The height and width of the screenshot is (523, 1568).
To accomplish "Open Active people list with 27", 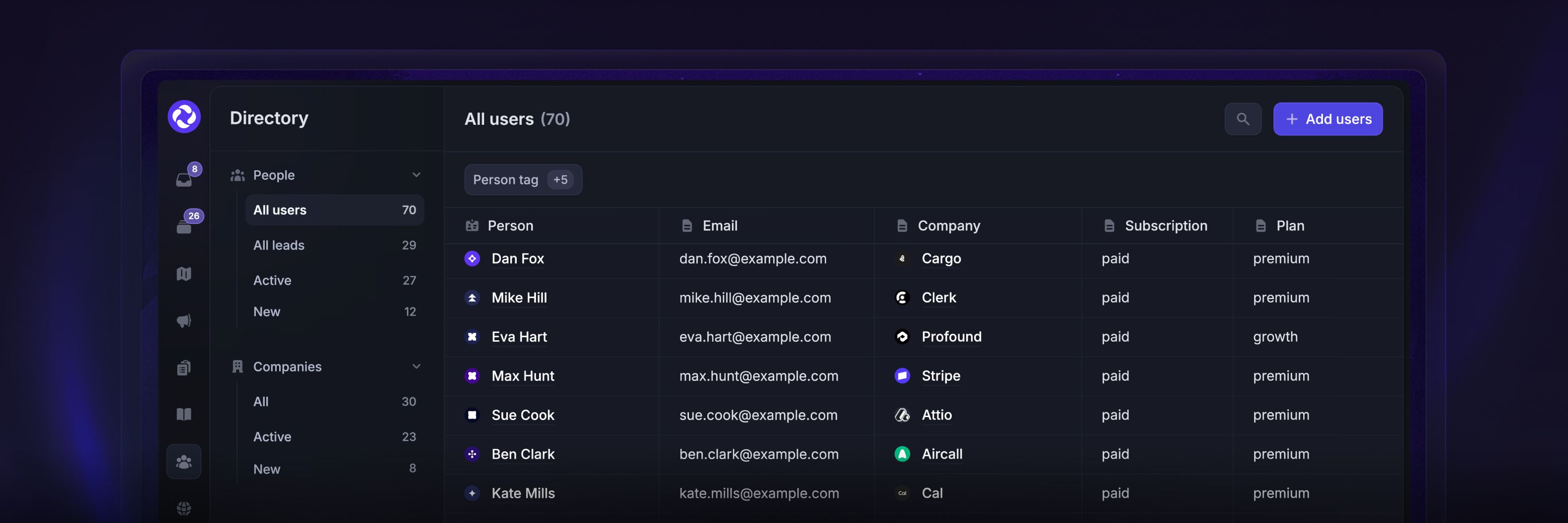I will 272,281.
